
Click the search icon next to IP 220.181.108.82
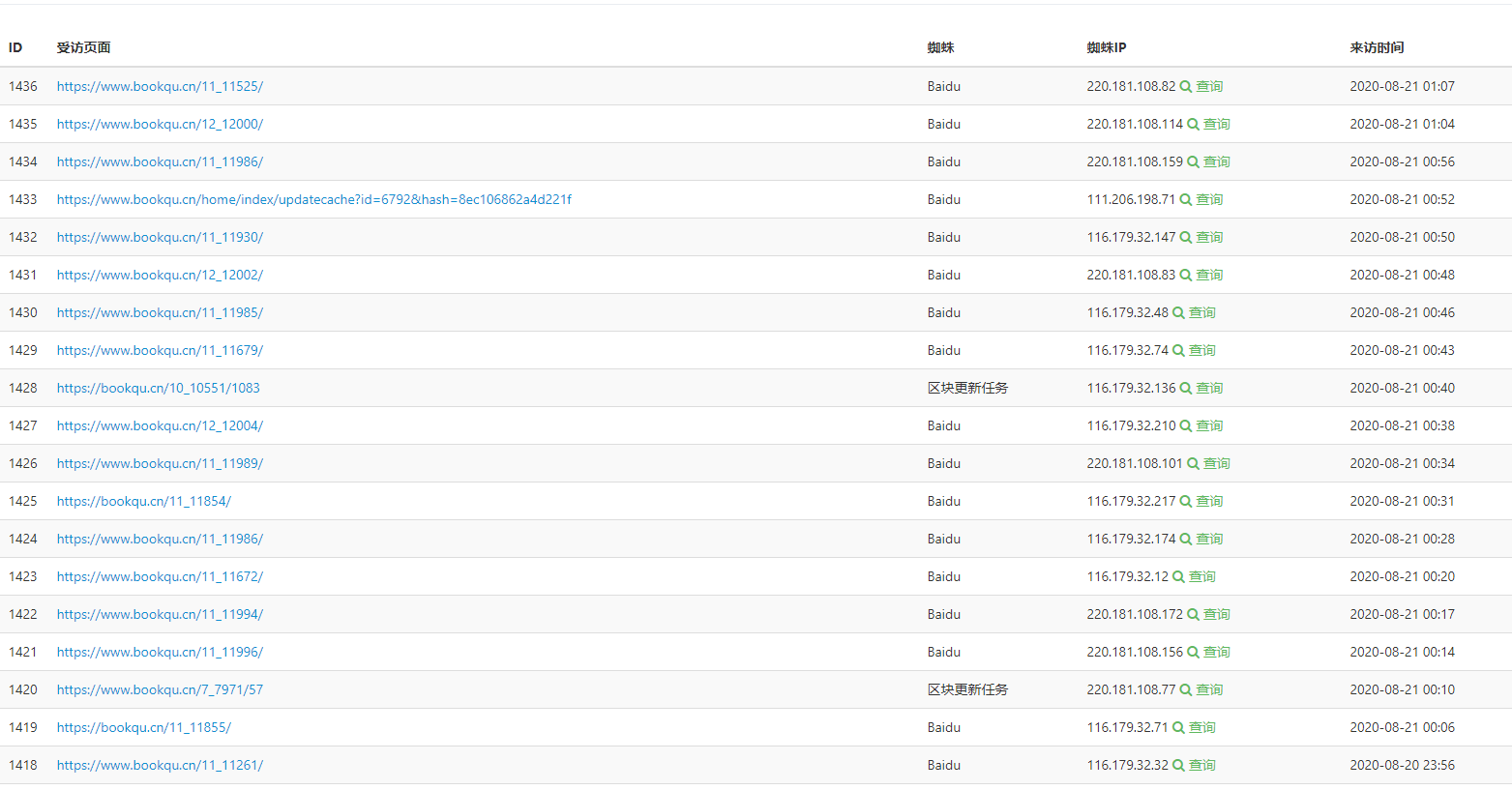pyautogui.click(x=1186, y=87)
